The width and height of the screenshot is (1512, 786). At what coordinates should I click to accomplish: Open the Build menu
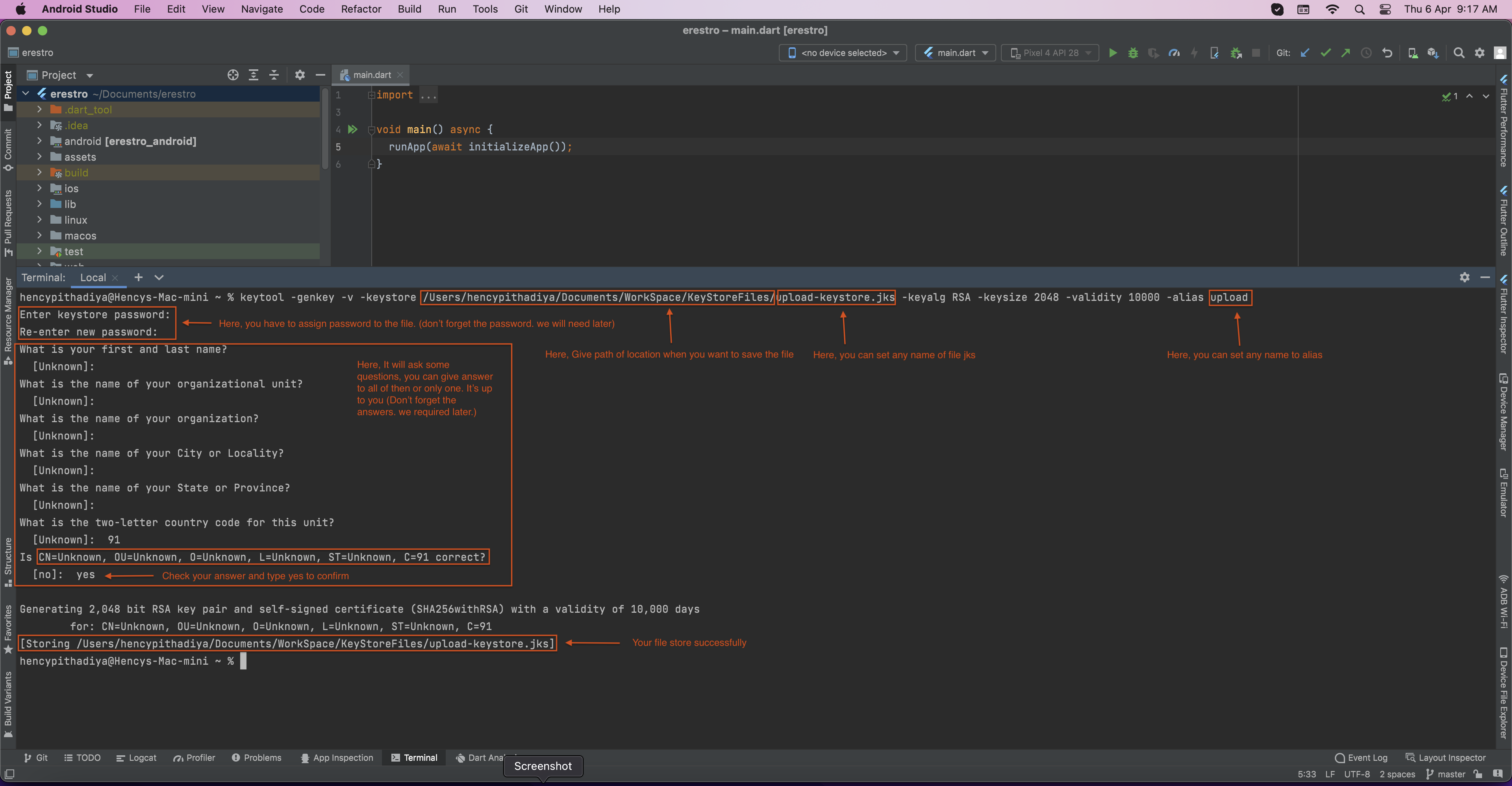[409, 9]
